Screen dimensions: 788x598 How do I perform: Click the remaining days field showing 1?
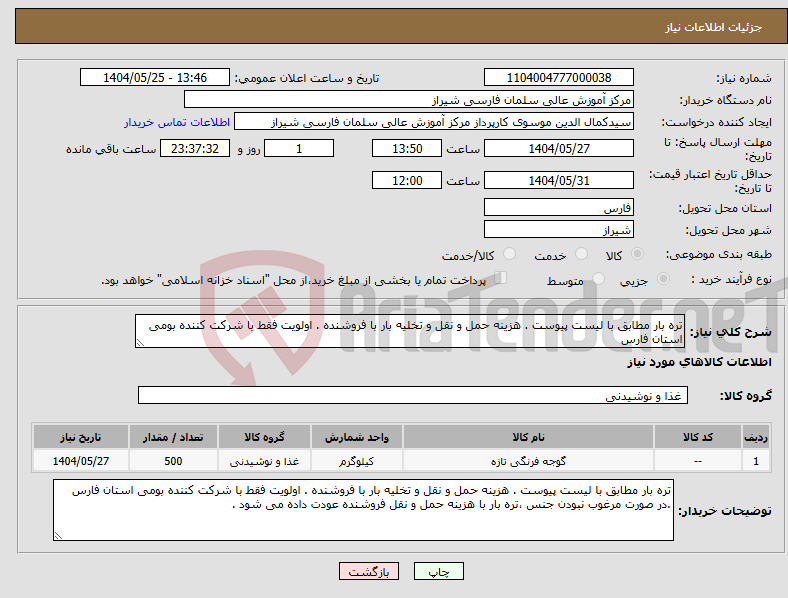pos(299,148)
